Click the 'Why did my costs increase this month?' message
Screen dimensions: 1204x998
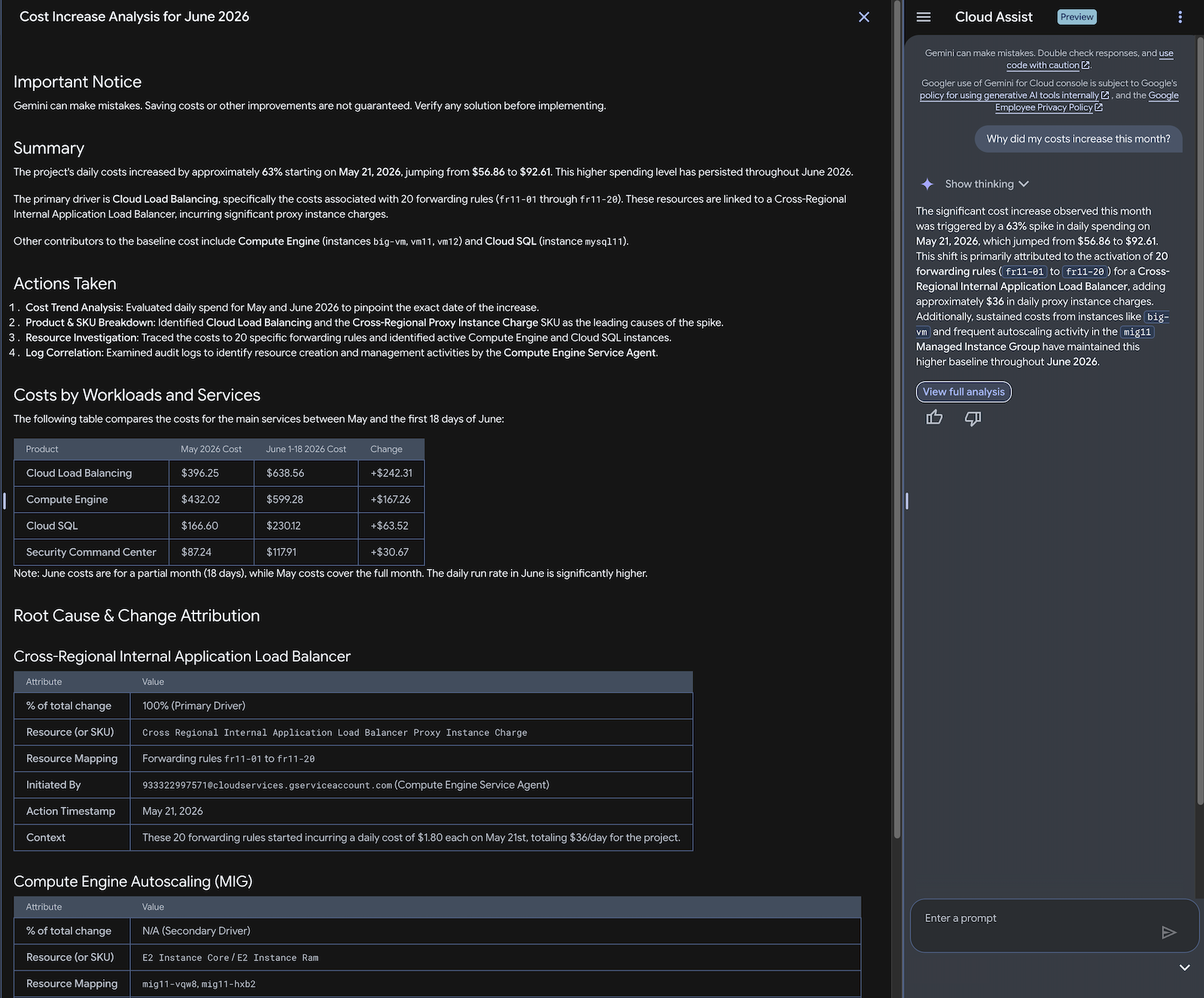(x=1078, y=138)
